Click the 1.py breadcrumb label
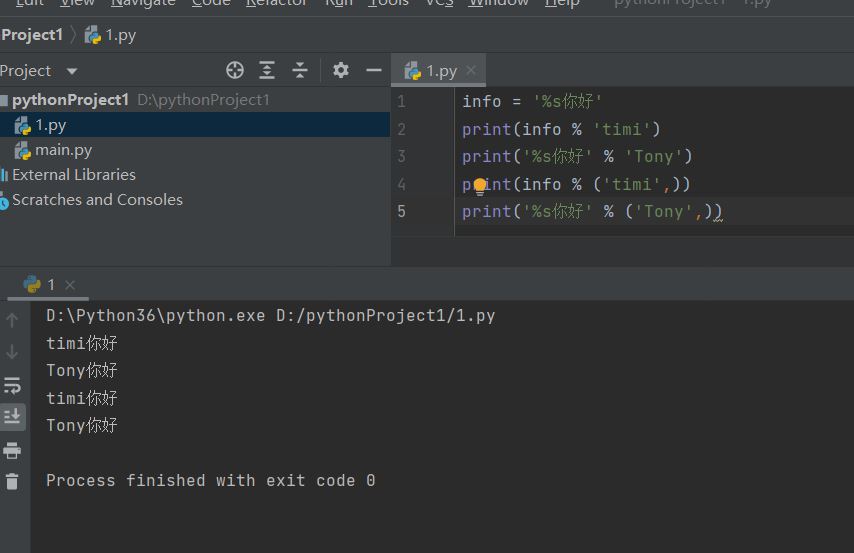The image size is (854, 553). [x=120, y=35]
